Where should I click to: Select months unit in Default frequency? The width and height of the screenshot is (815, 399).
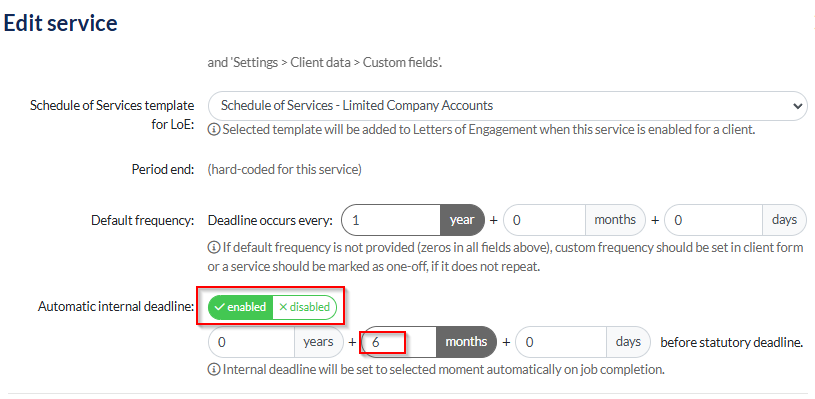(x=615, y=220)
